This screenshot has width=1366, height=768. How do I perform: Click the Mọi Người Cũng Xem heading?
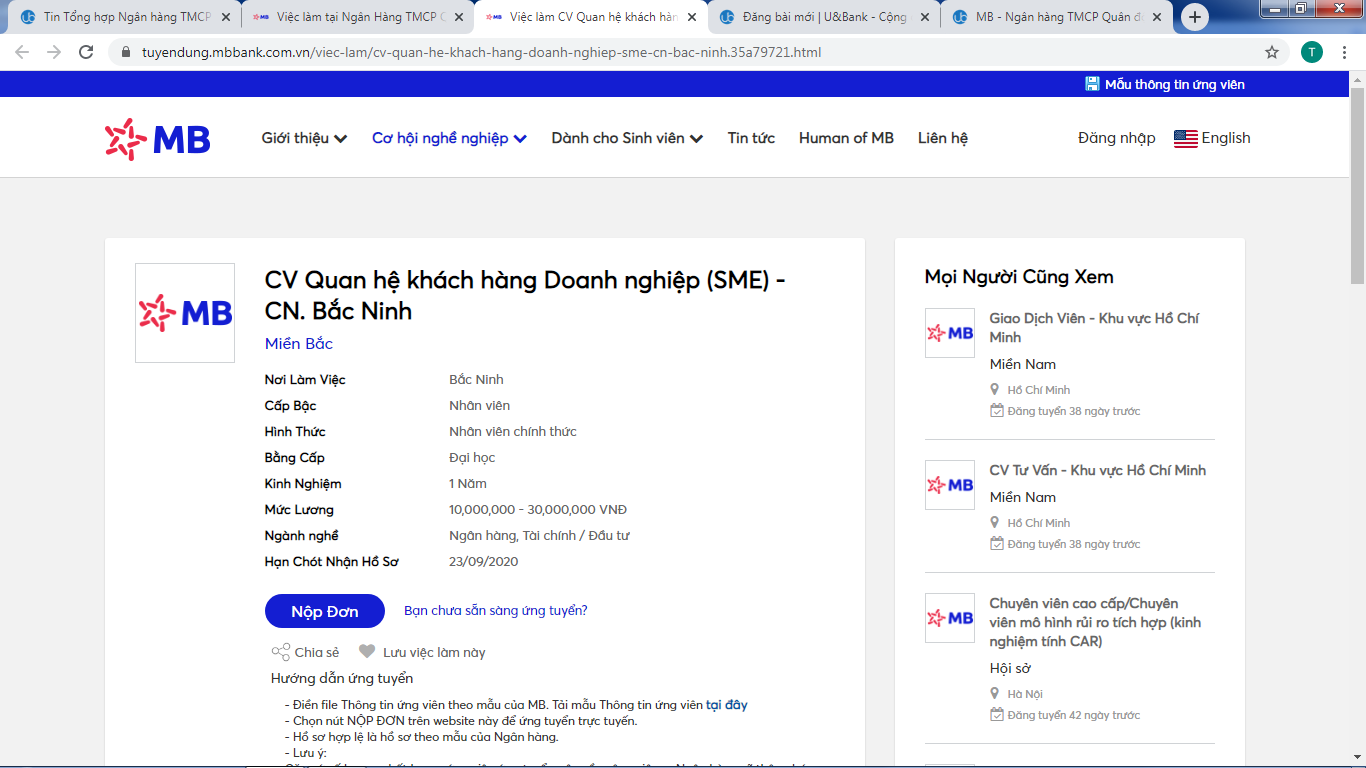tap(1019, 277)
